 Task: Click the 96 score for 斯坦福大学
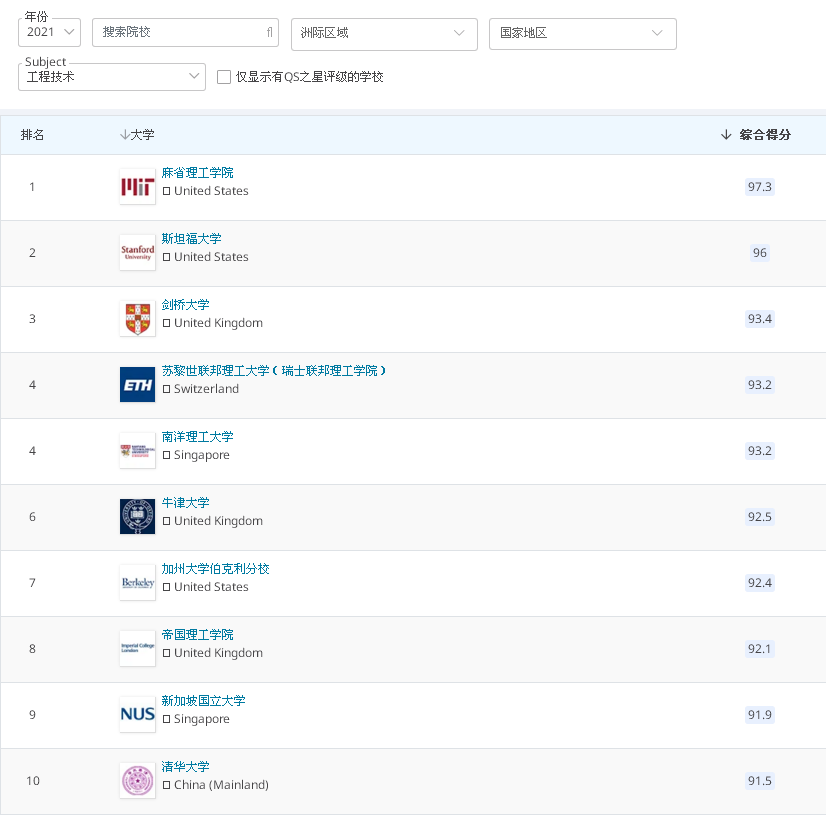(x=760, y=253)
